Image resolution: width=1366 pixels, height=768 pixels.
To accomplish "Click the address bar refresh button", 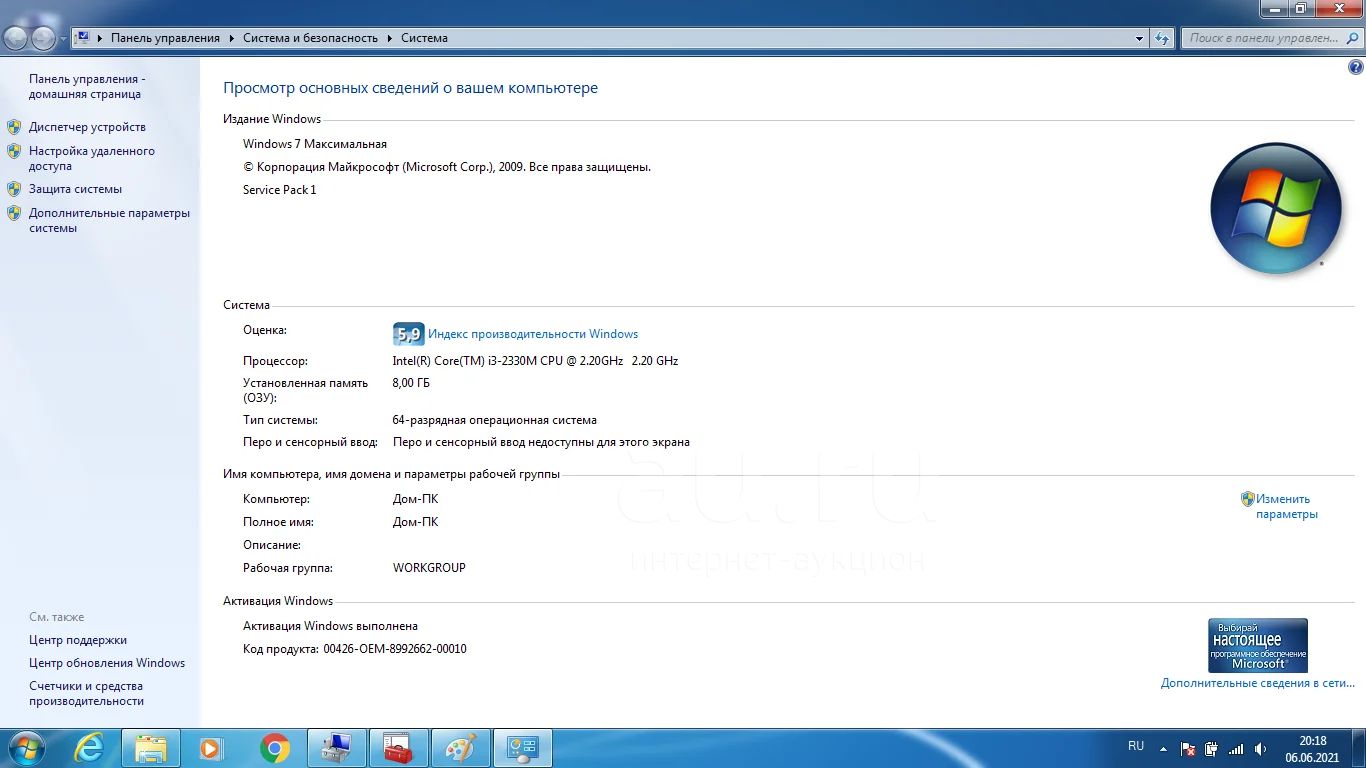I will 1162,38.
